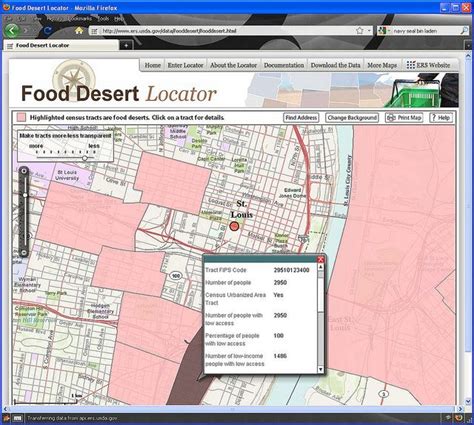Viewport: 474px width, 425px height.
Task: Click the red marker in St. Louis
Action: (234, 226)
